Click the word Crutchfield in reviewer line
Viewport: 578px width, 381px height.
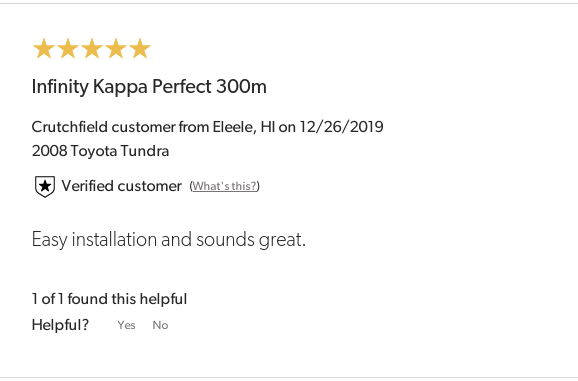(70, 127)
